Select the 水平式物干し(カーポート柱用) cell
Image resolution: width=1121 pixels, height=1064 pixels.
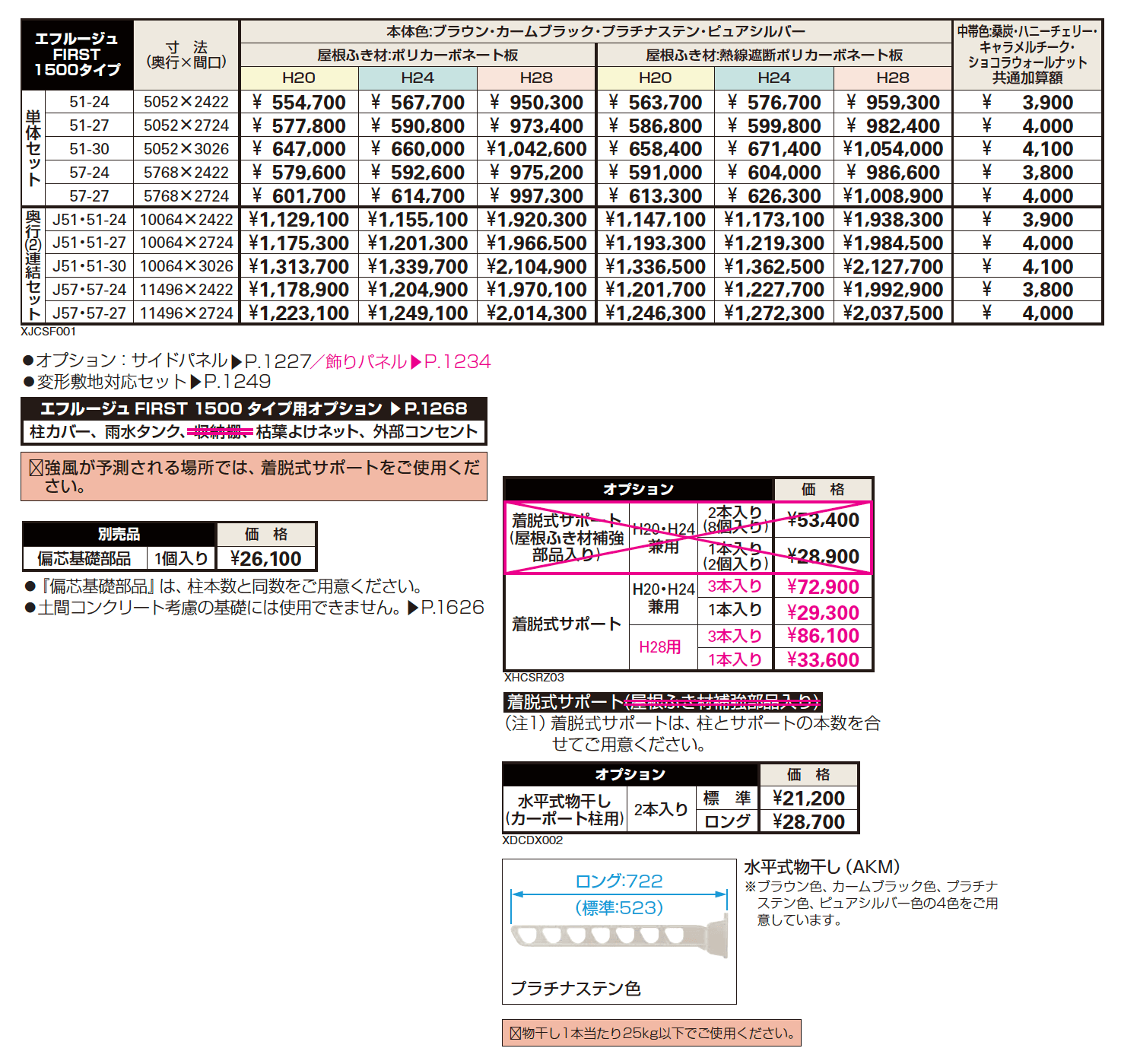(x=564, y=810)
